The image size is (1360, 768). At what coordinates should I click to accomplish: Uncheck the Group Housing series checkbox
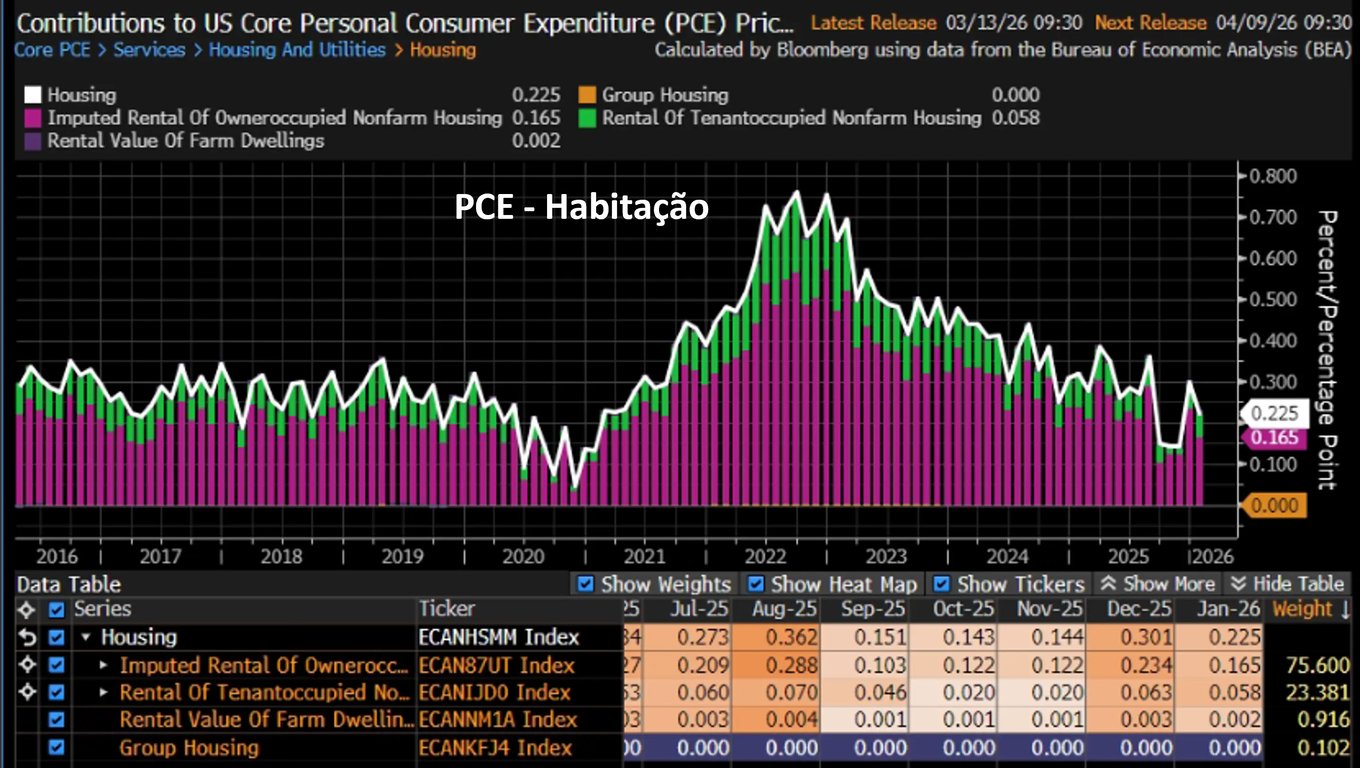point(57,747)
